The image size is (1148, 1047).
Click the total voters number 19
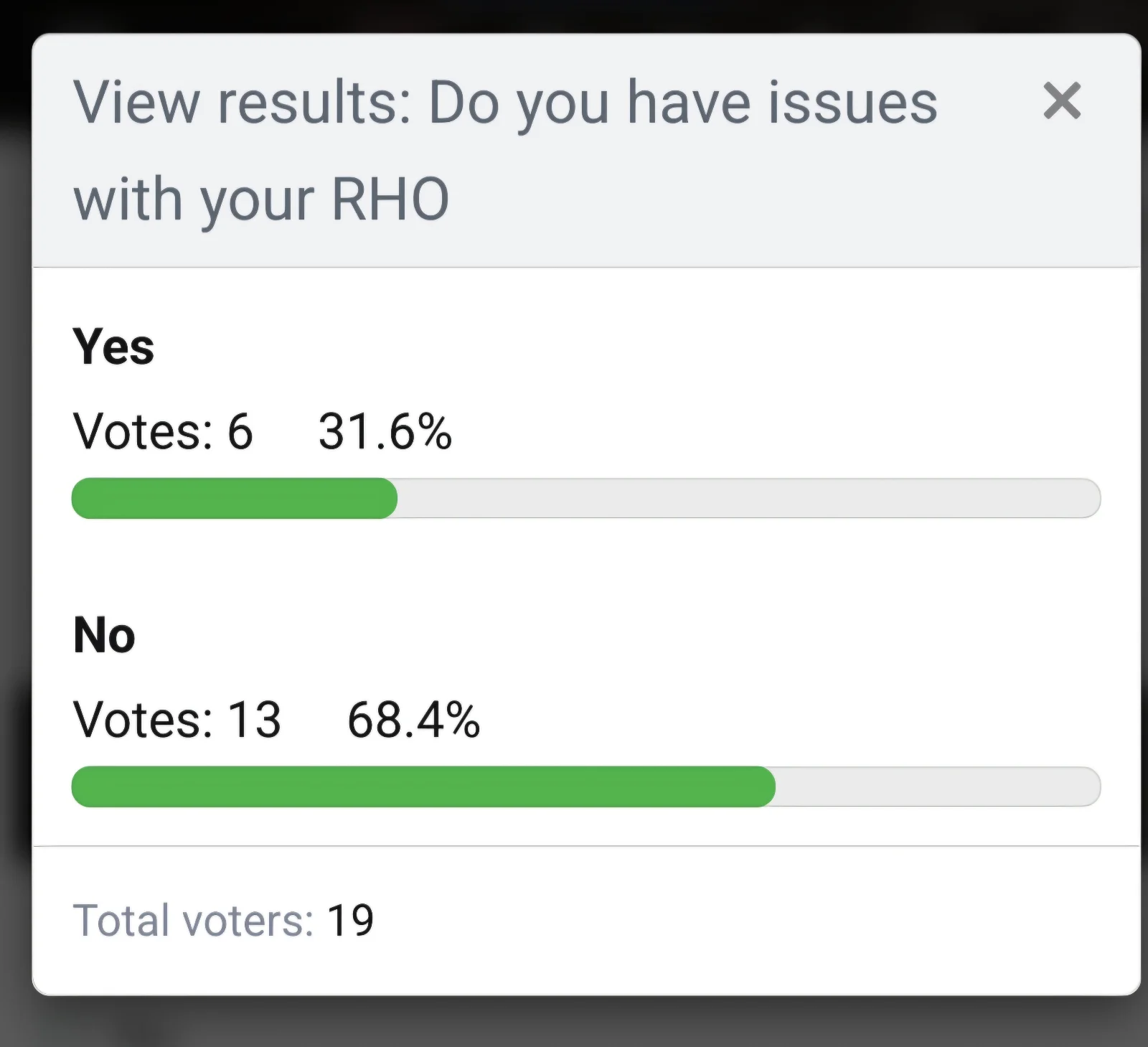(x=350, y=921)
